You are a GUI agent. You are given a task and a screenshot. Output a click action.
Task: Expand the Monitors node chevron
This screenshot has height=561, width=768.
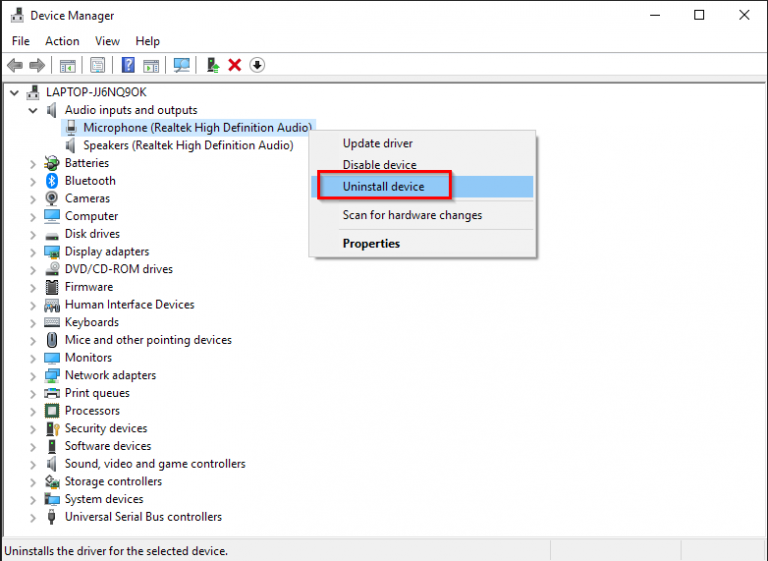(33, 358)
